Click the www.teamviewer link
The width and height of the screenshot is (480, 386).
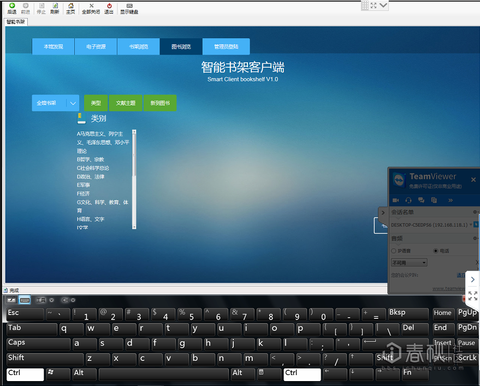coord(448,289)
